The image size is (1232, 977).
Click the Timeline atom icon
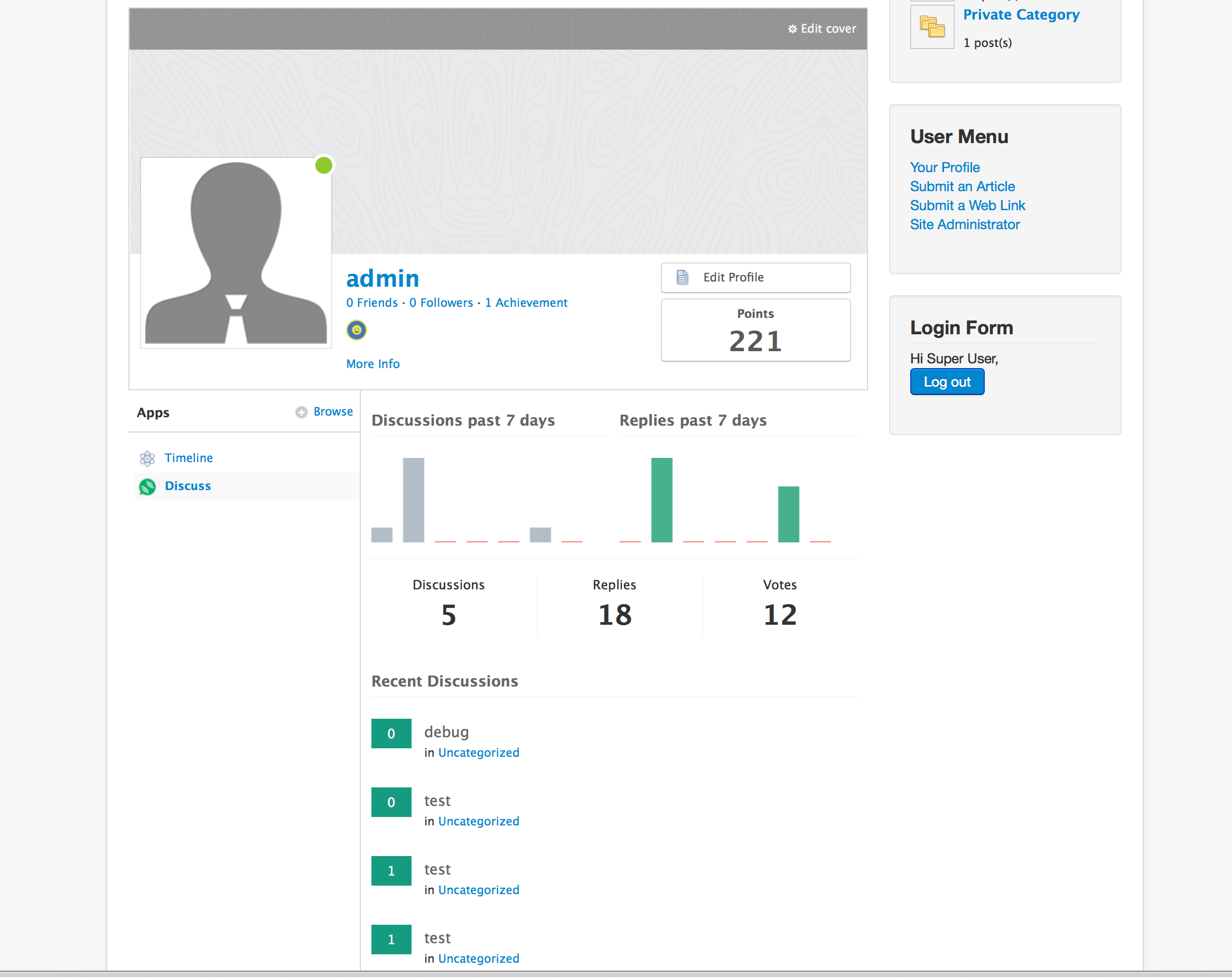click(147, 458)
